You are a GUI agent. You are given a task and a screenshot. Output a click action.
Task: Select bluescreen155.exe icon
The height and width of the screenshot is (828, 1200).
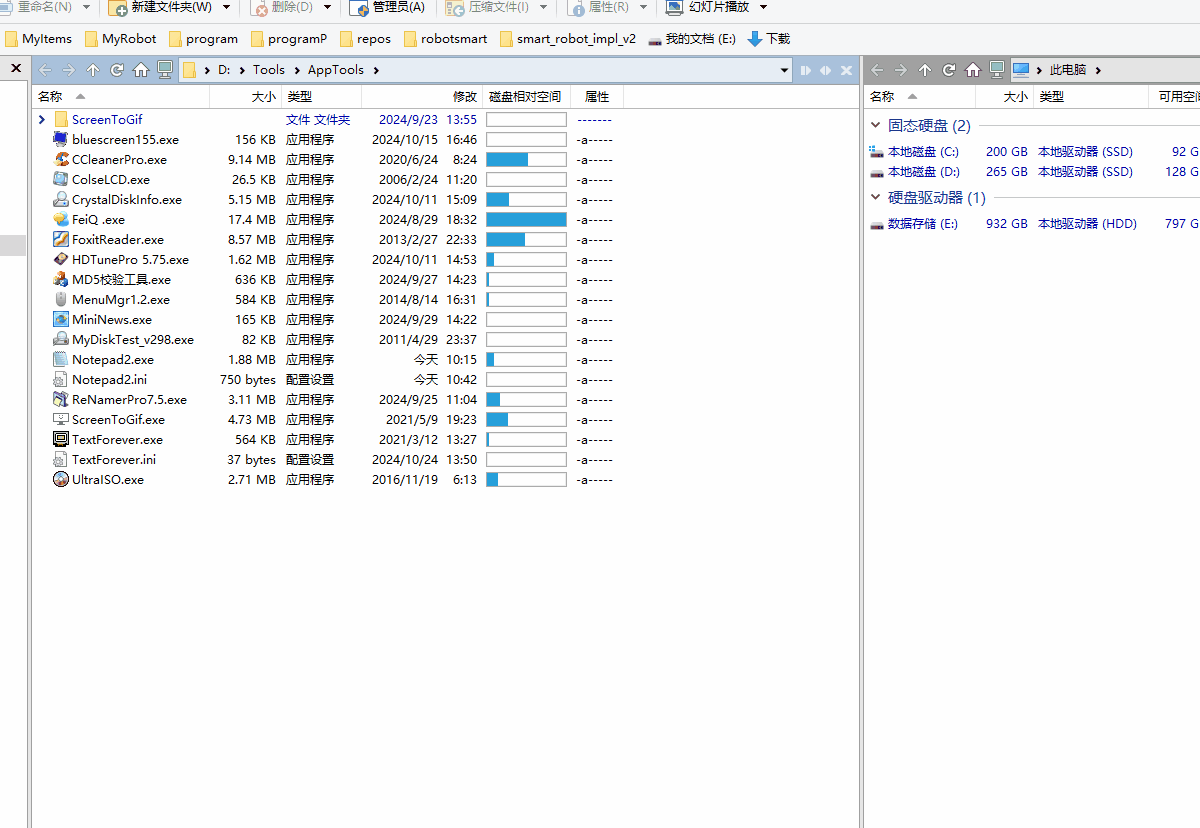[62, 140]
